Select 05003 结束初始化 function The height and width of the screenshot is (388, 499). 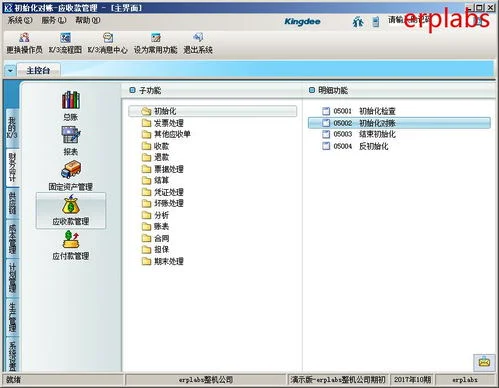point(359,134)
